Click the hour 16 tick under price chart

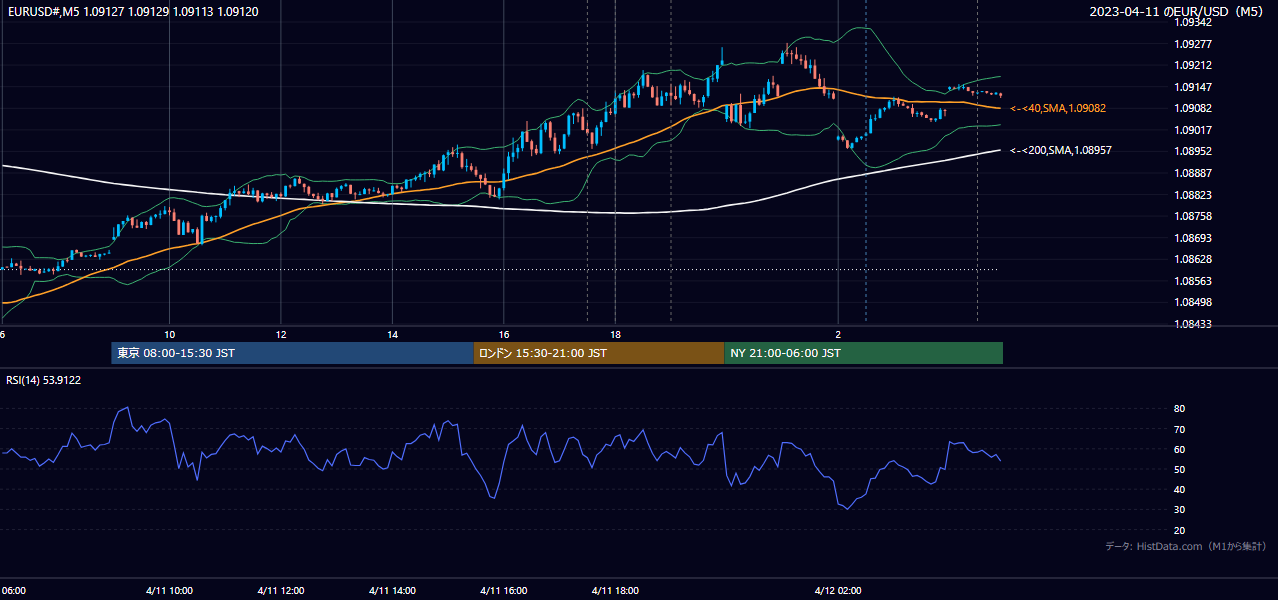(504, 334)
